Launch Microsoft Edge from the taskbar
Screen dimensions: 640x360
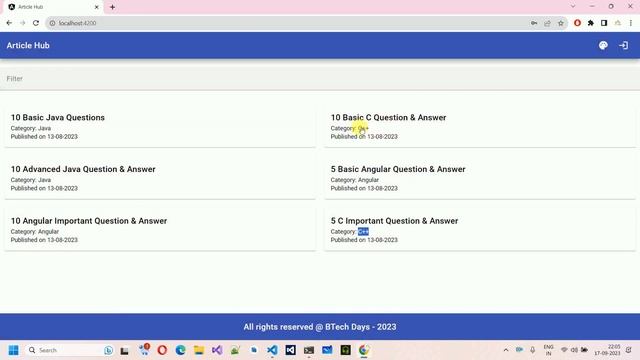[180, 350]
